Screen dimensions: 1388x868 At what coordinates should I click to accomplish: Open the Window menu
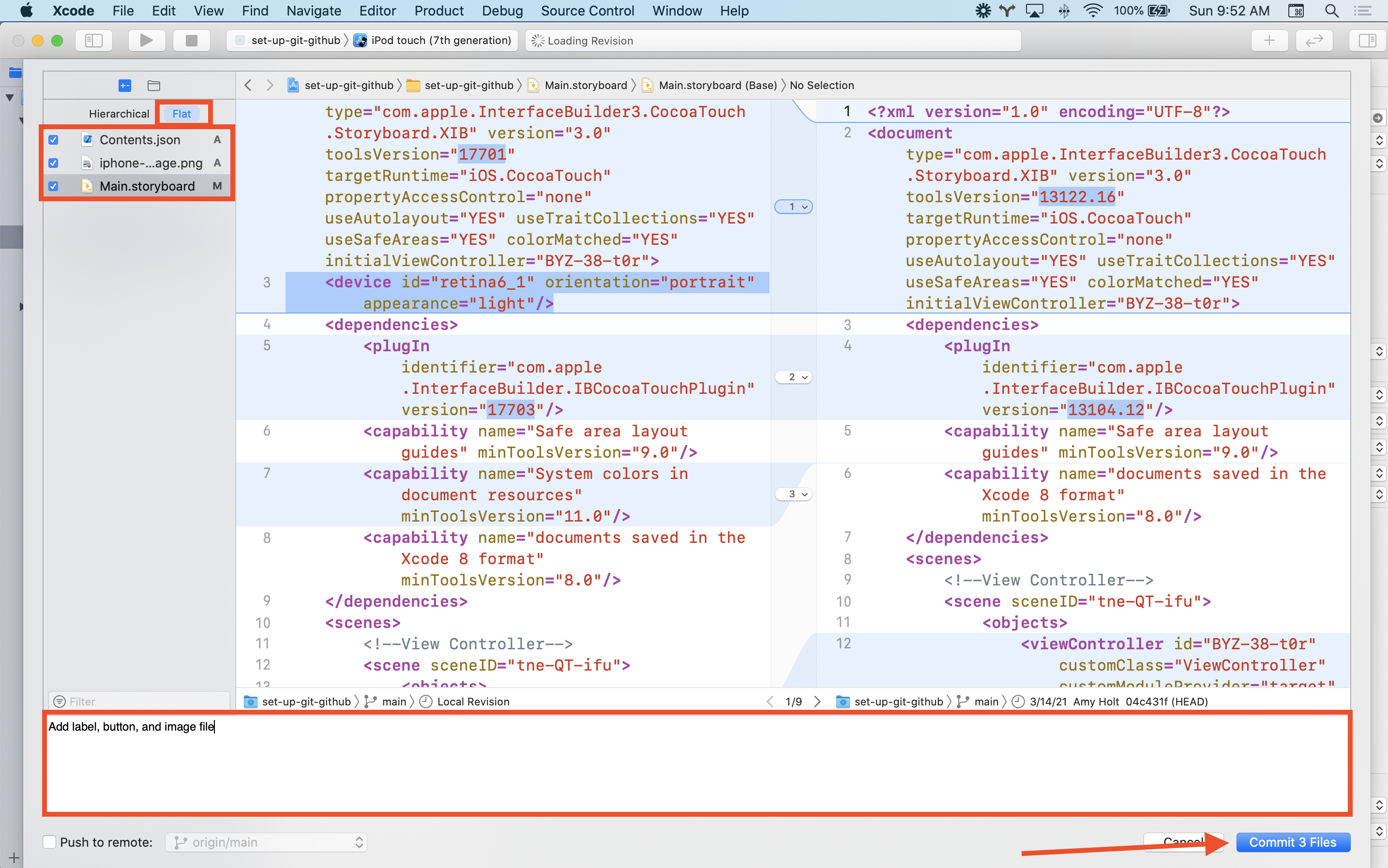coord(677,11)
